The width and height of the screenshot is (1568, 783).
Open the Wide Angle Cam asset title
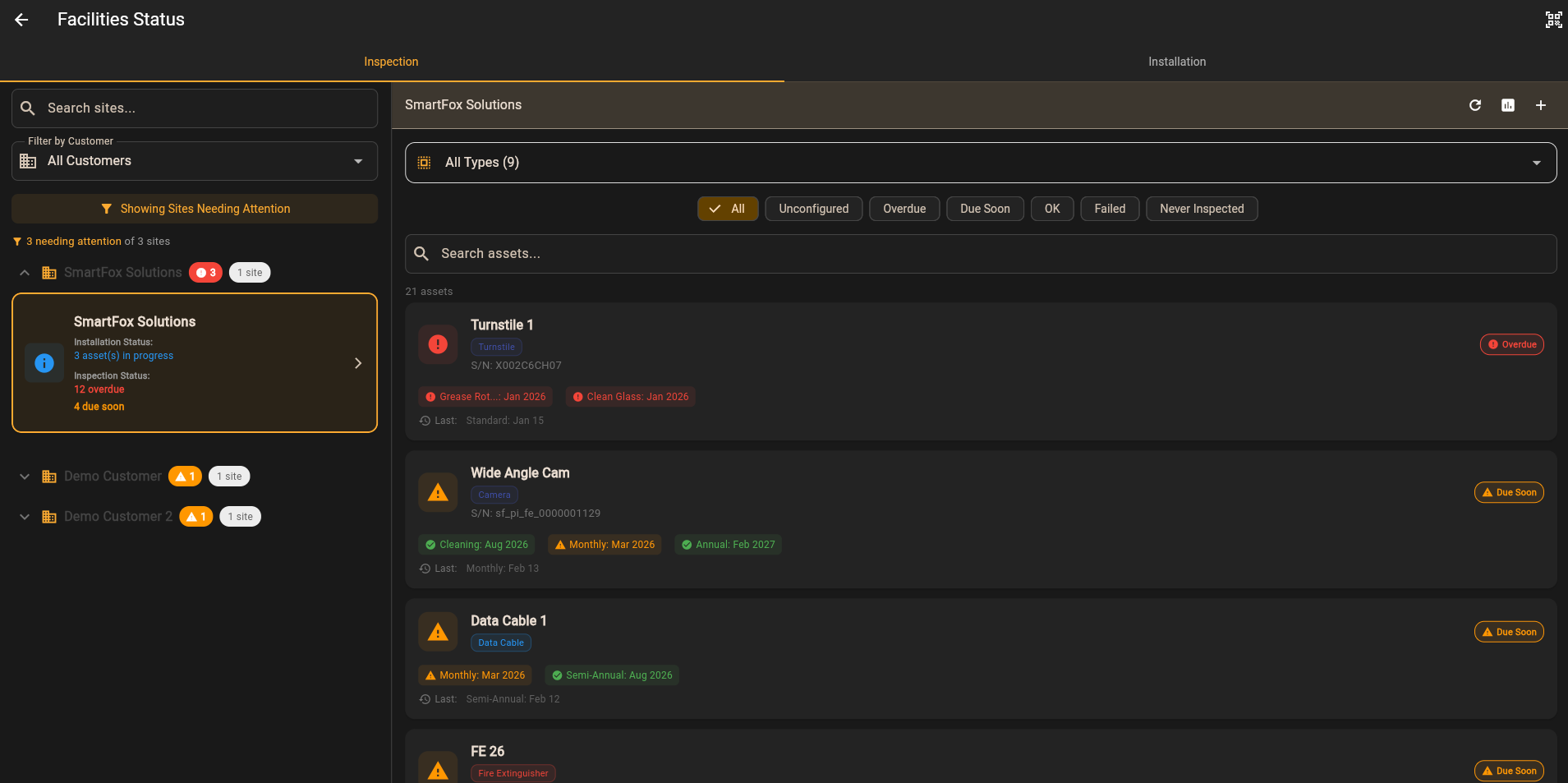520,473
